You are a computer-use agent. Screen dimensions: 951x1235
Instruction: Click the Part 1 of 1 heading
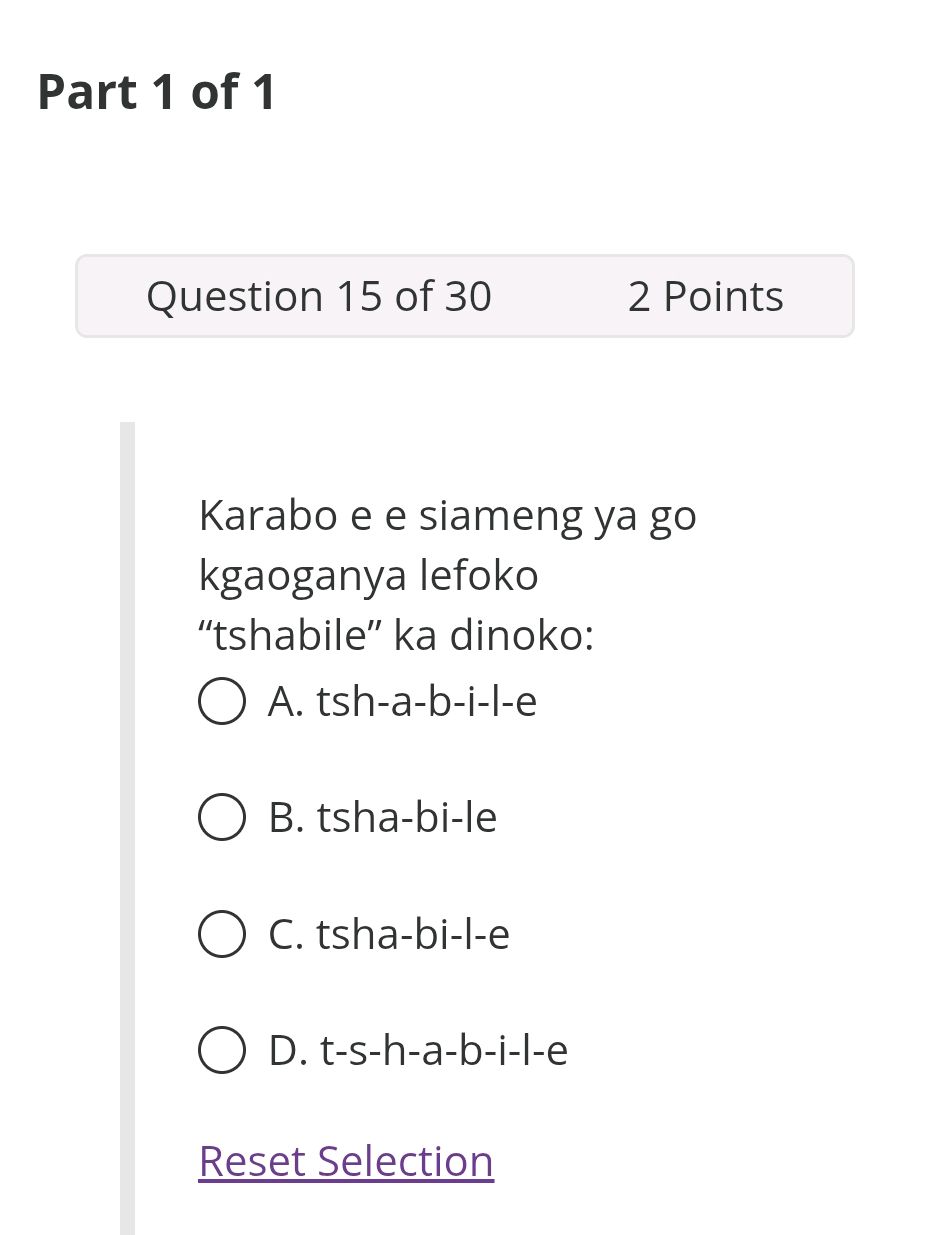(155, 91)
